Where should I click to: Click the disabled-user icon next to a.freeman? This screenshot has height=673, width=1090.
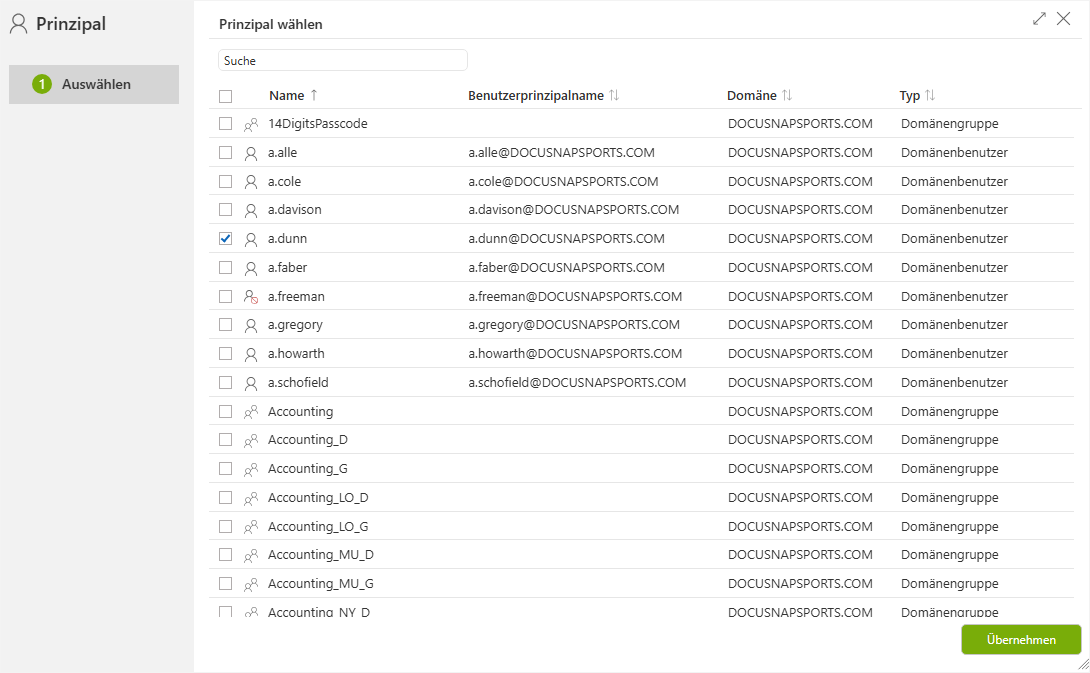[251, 297]
